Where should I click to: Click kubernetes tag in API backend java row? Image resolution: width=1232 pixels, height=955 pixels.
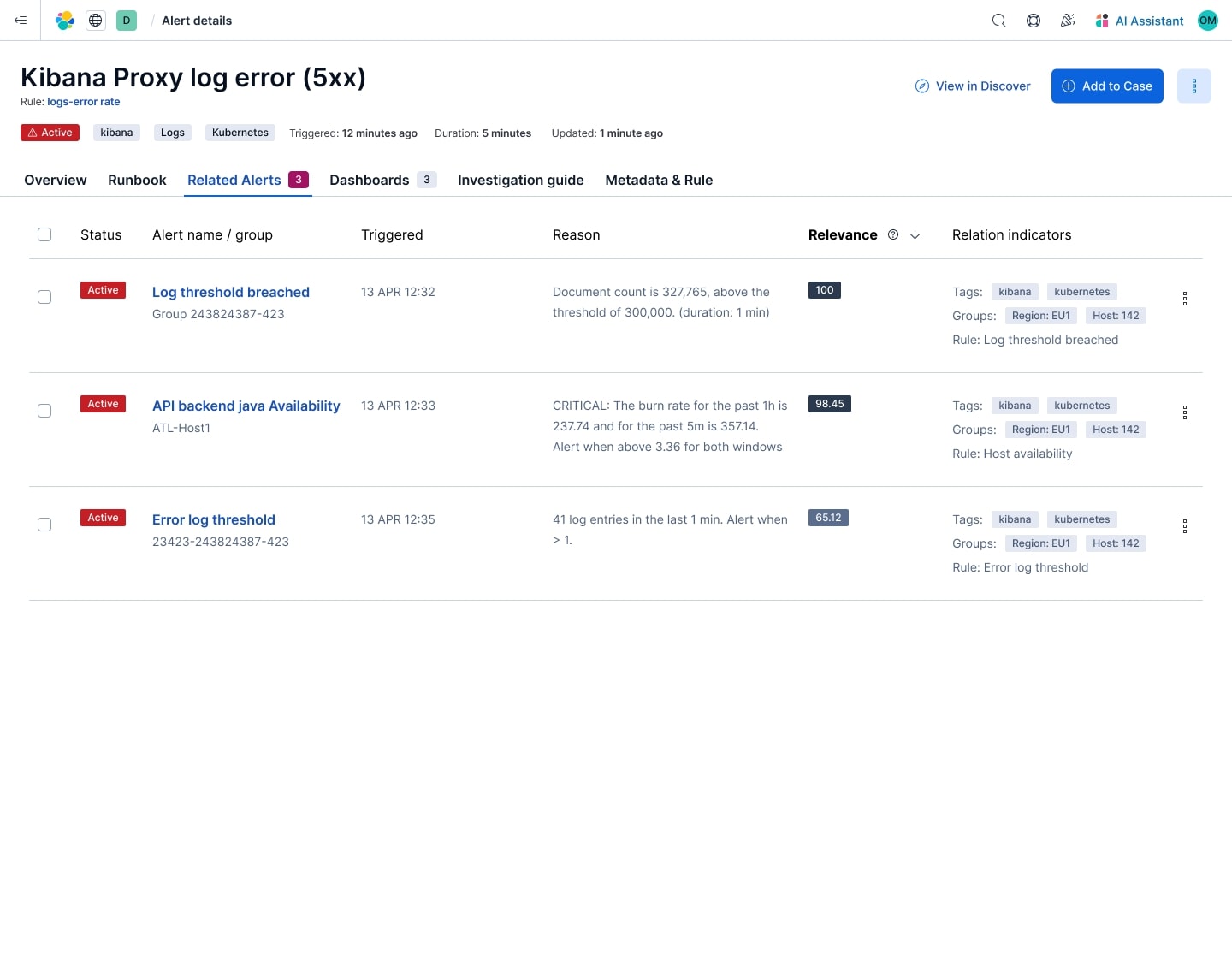tap(1082, 406)
